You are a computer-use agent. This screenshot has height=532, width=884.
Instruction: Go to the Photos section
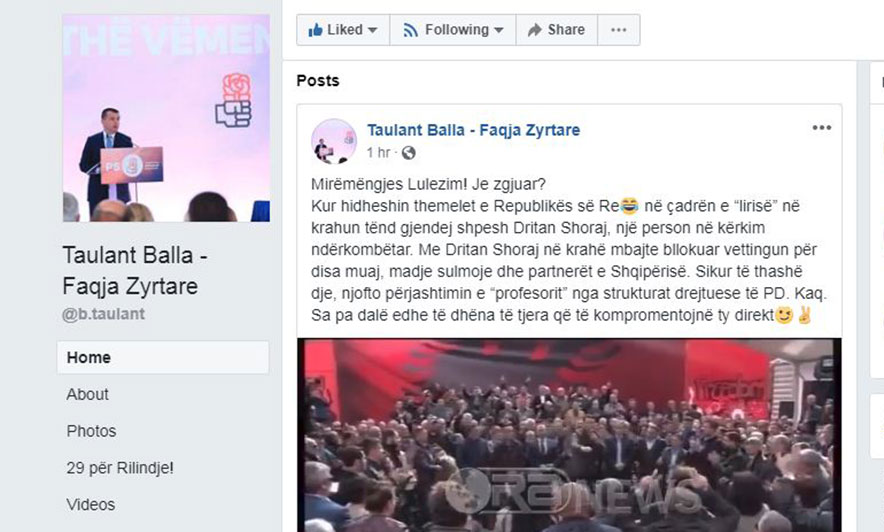coord(91,431)
